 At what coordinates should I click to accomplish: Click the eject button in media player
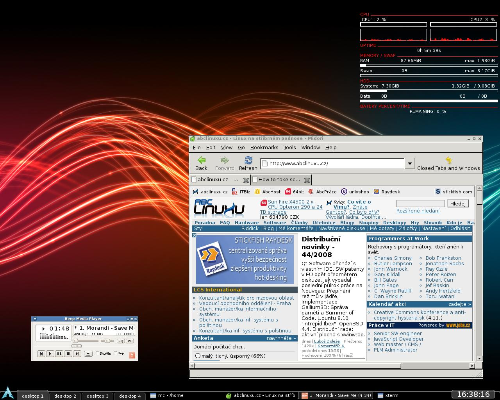(x=88, y=354)
